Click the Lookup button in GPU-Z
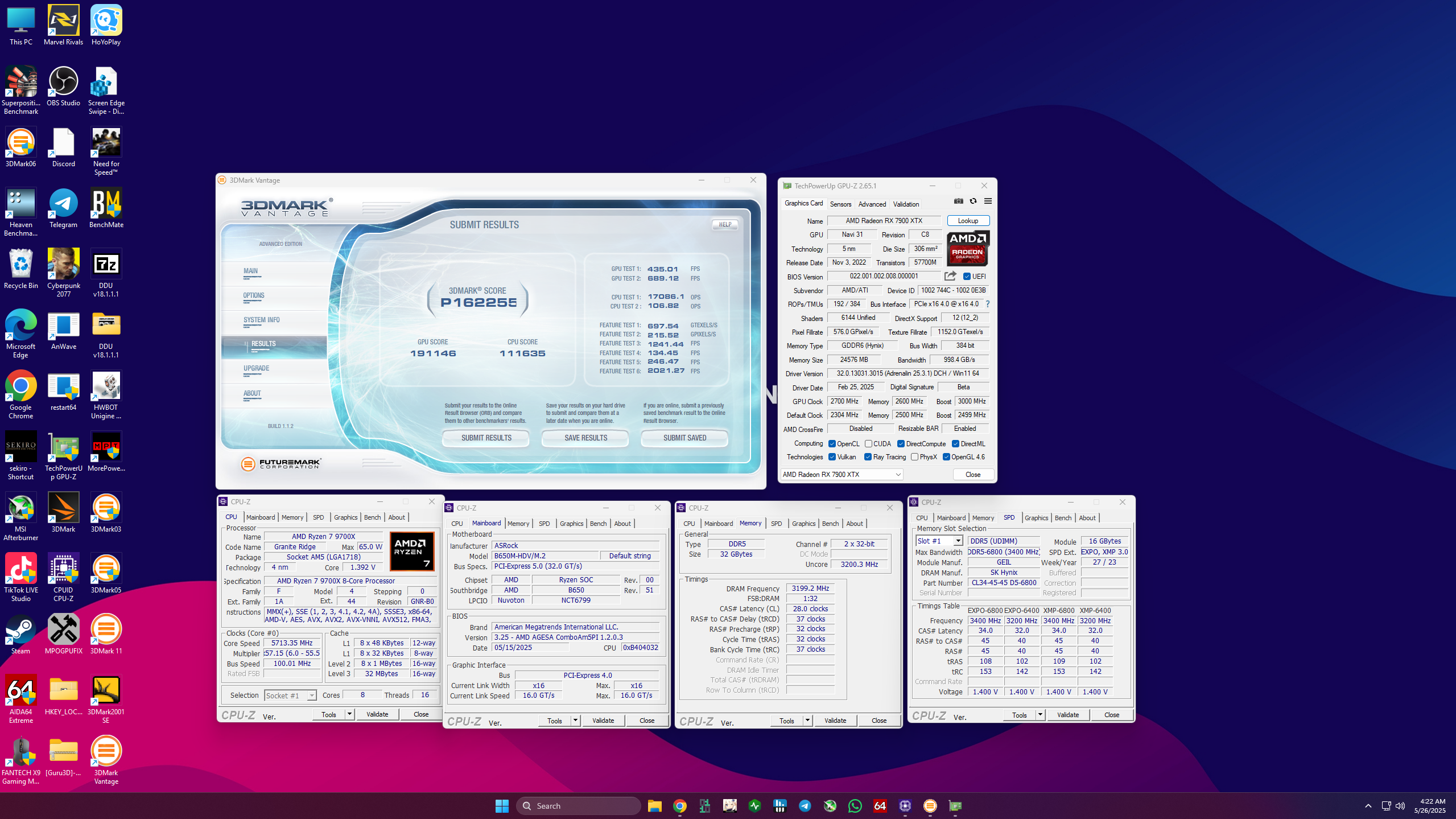This screenshot has height=819, width=1456. (x=968, y=221)
